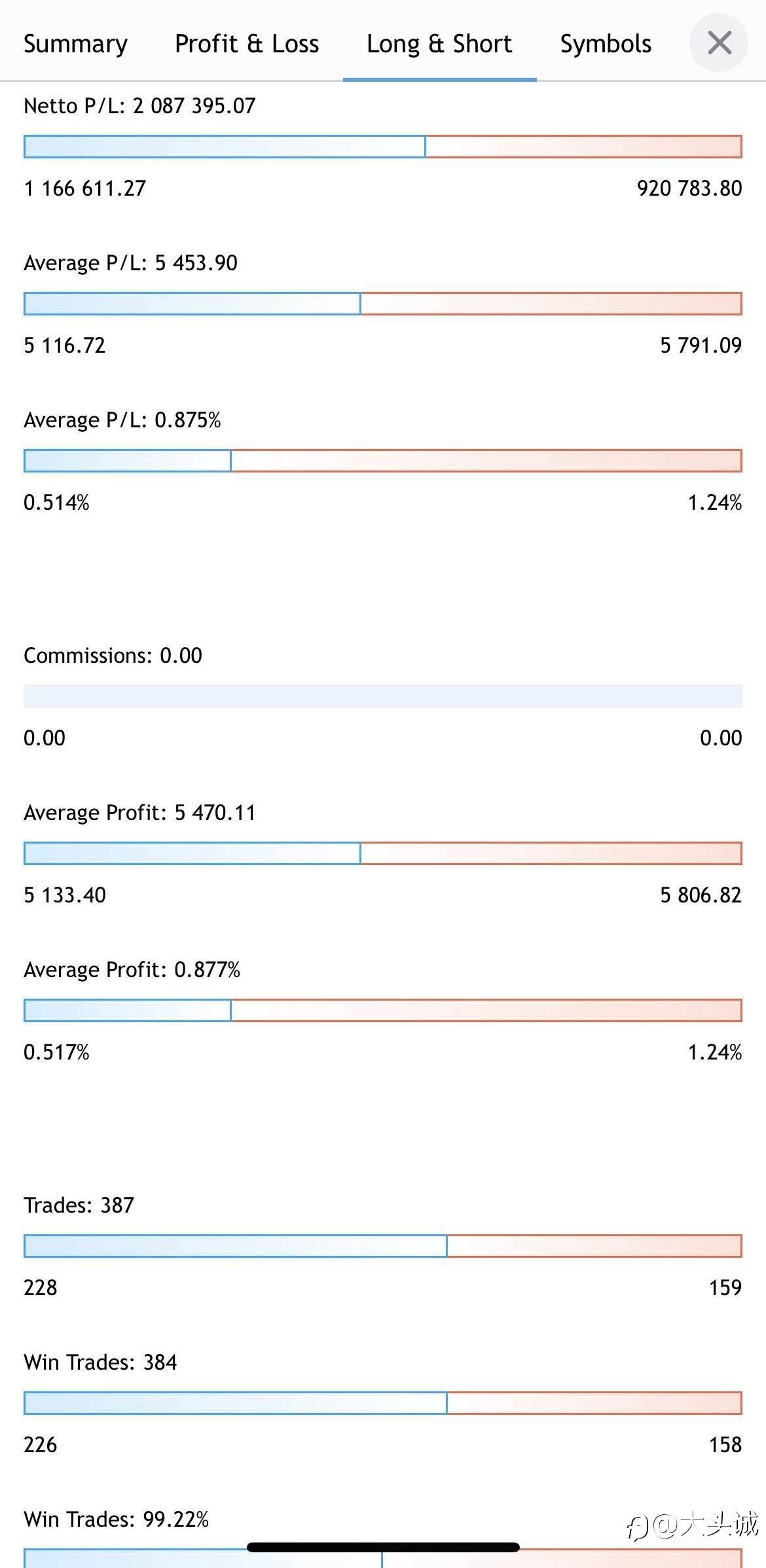Click the Average Profit 5 470.11 blue bar
This screenshot has width=766, height=1568.
click(x=192, y=853)
